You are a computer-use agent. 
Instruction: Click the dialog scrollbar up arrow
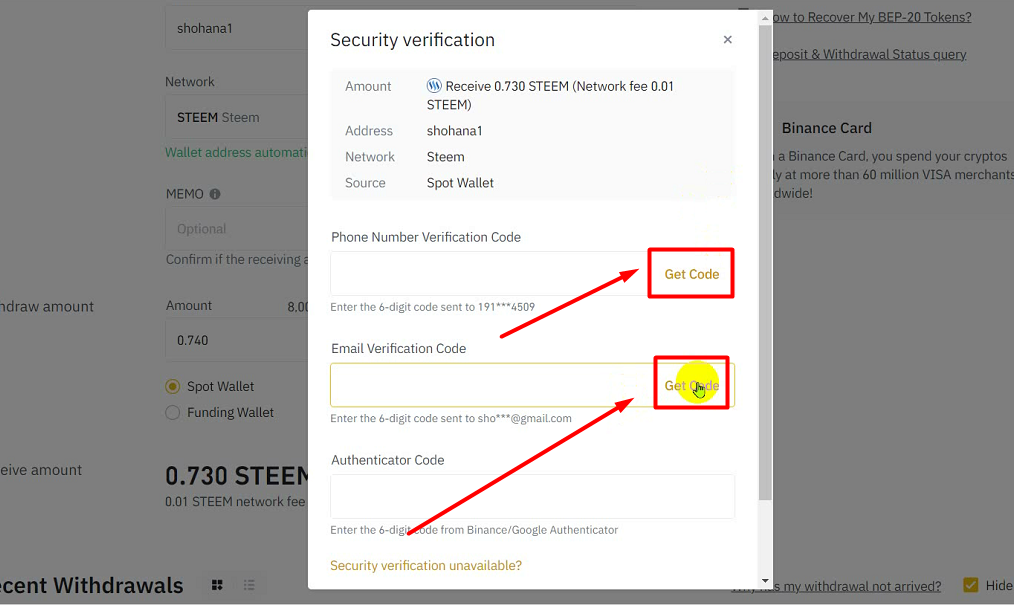click(765, 18)
